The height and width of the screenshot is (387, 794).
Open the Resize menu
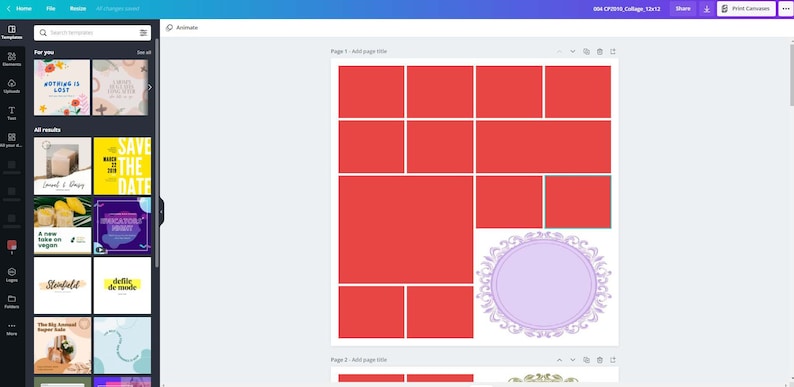(78, 9)
